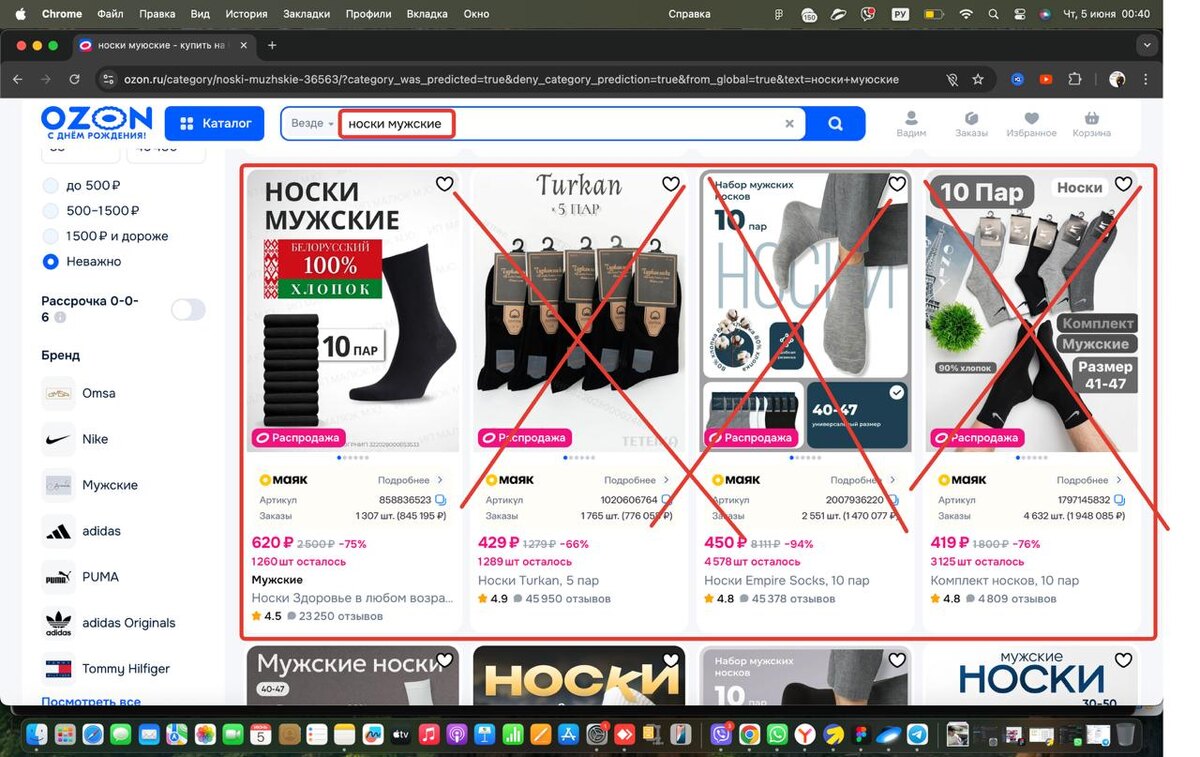Viewport: 1200px width, 757px height.
Task: Open the Носки Turkan, 5 пар title
Action: tap(538, 580)
